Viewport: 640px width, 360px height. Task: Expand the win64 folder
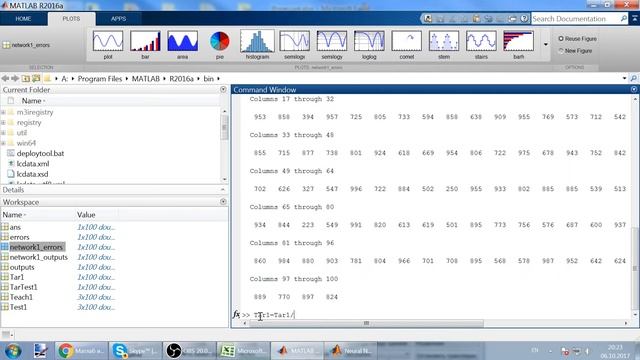(x=3, y=143)
